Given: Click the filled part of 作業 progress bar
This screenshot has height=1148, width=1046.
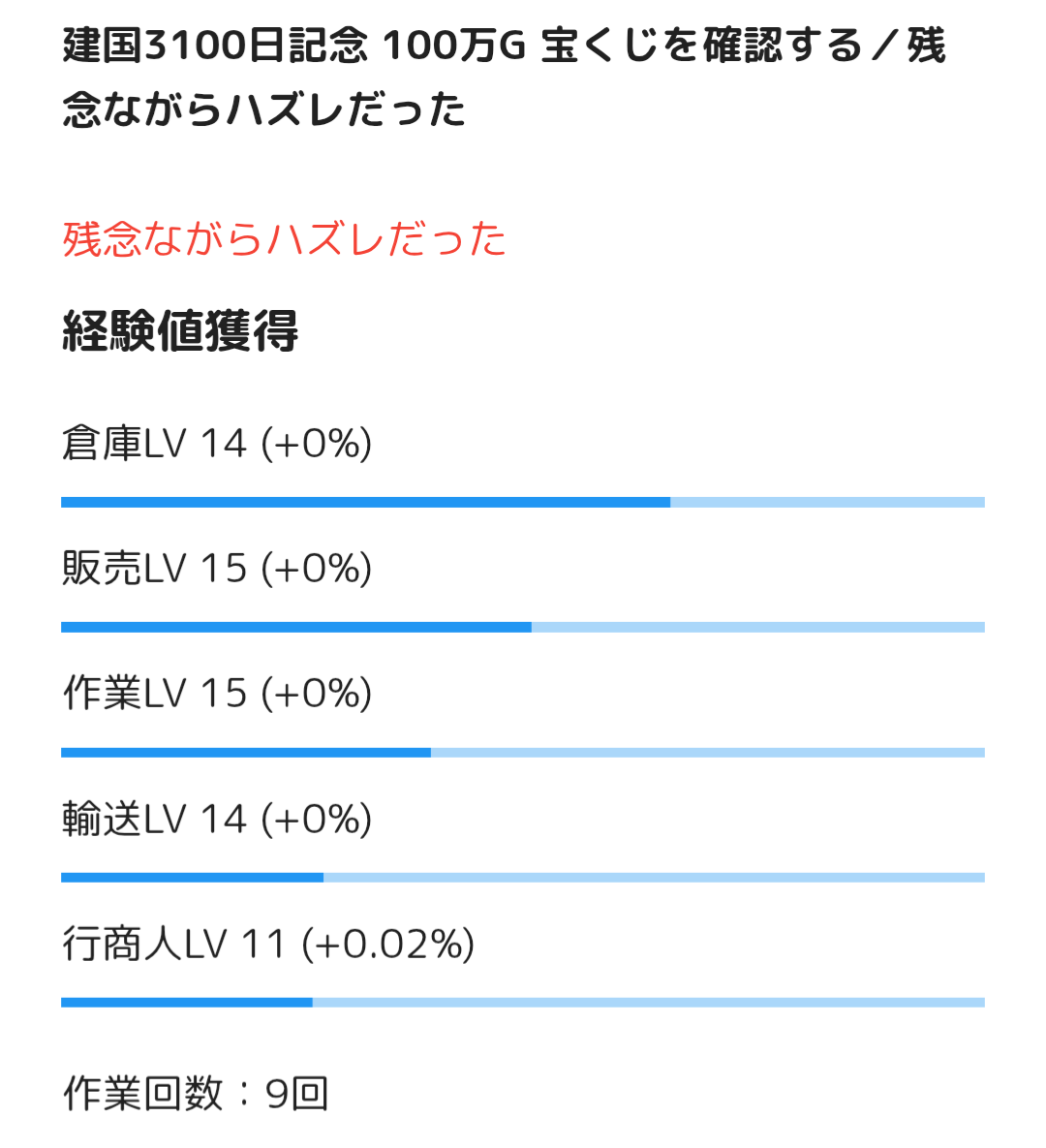Looking at the screenshot, I should click(245, 752).
